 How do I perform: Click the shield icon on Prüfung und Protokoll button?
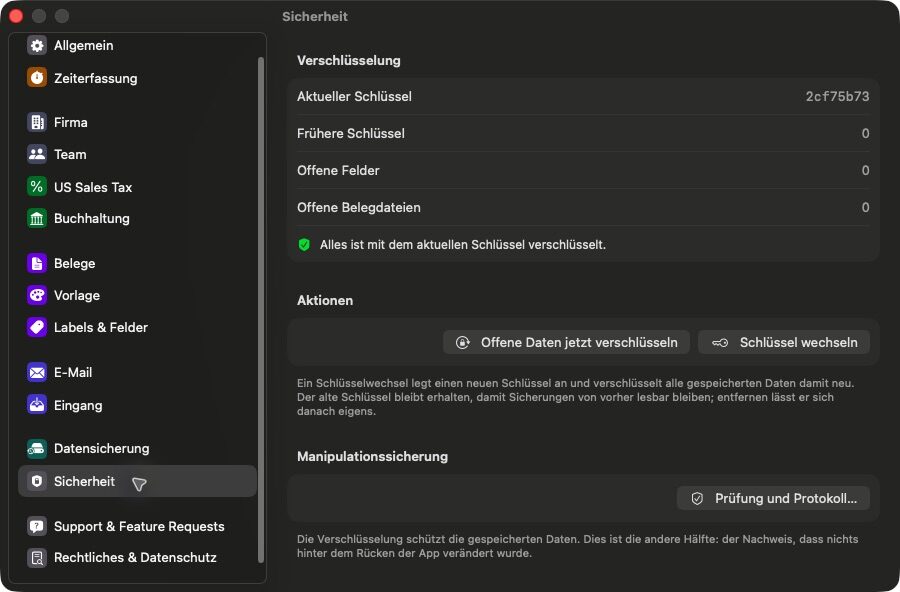697,498
